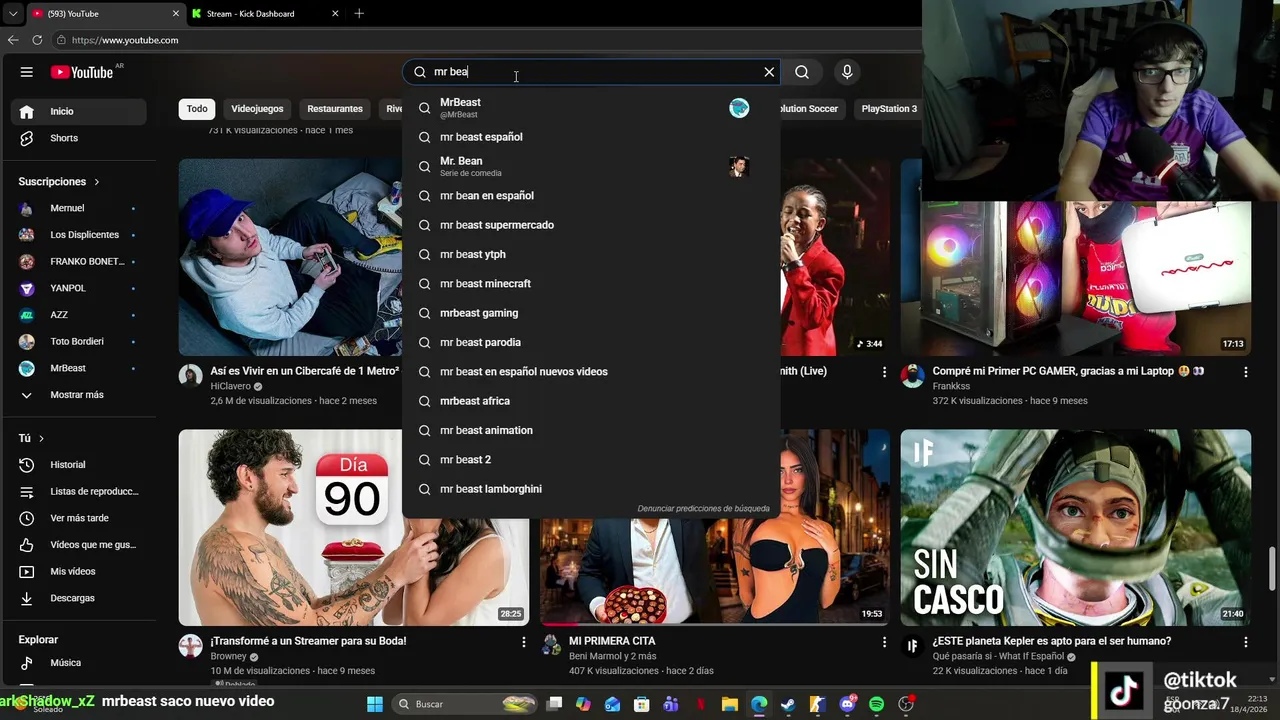Open MrBeast subscription in sidebar
Image resolution: width=1280 pixels, height=720 pixels.
coord(80,368)
